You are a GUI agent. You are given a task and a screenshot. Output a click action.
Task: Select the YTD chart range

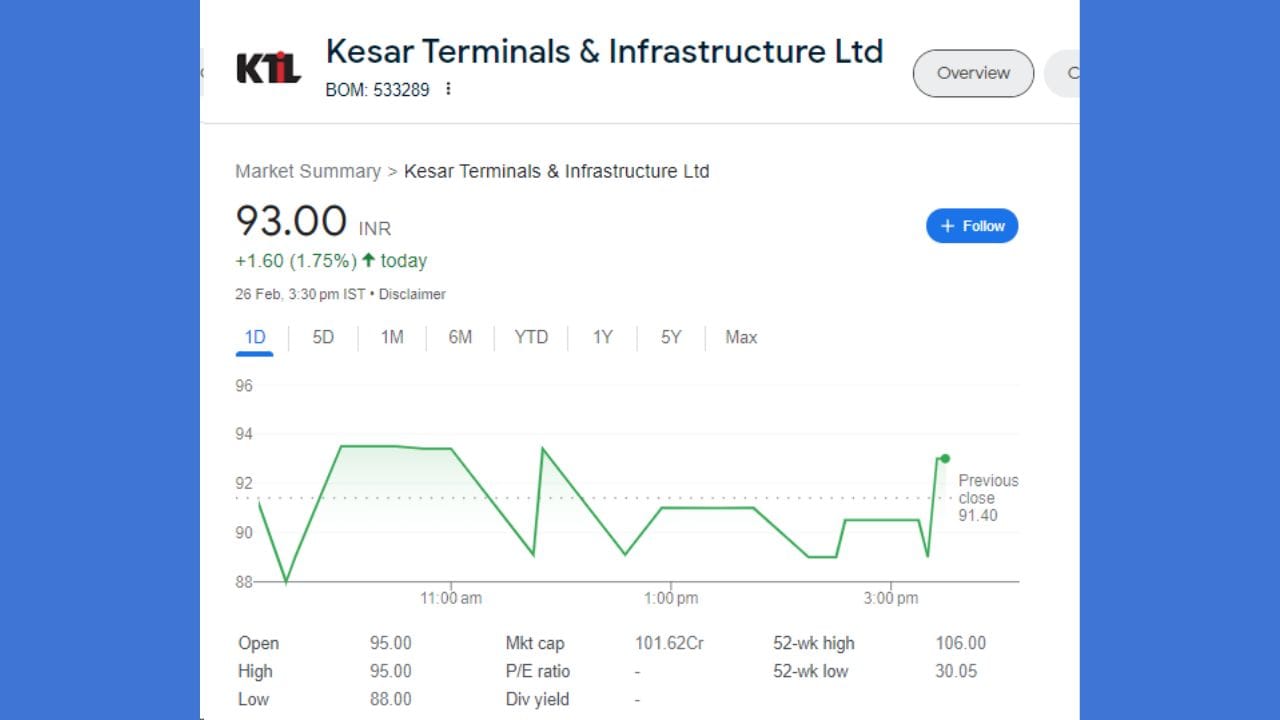tap(531, 337)
